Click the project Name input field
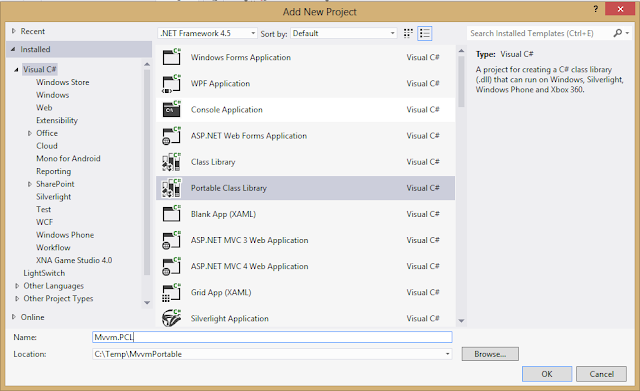The height and width of the screenshot is (391, 640). tap(272, 337)
